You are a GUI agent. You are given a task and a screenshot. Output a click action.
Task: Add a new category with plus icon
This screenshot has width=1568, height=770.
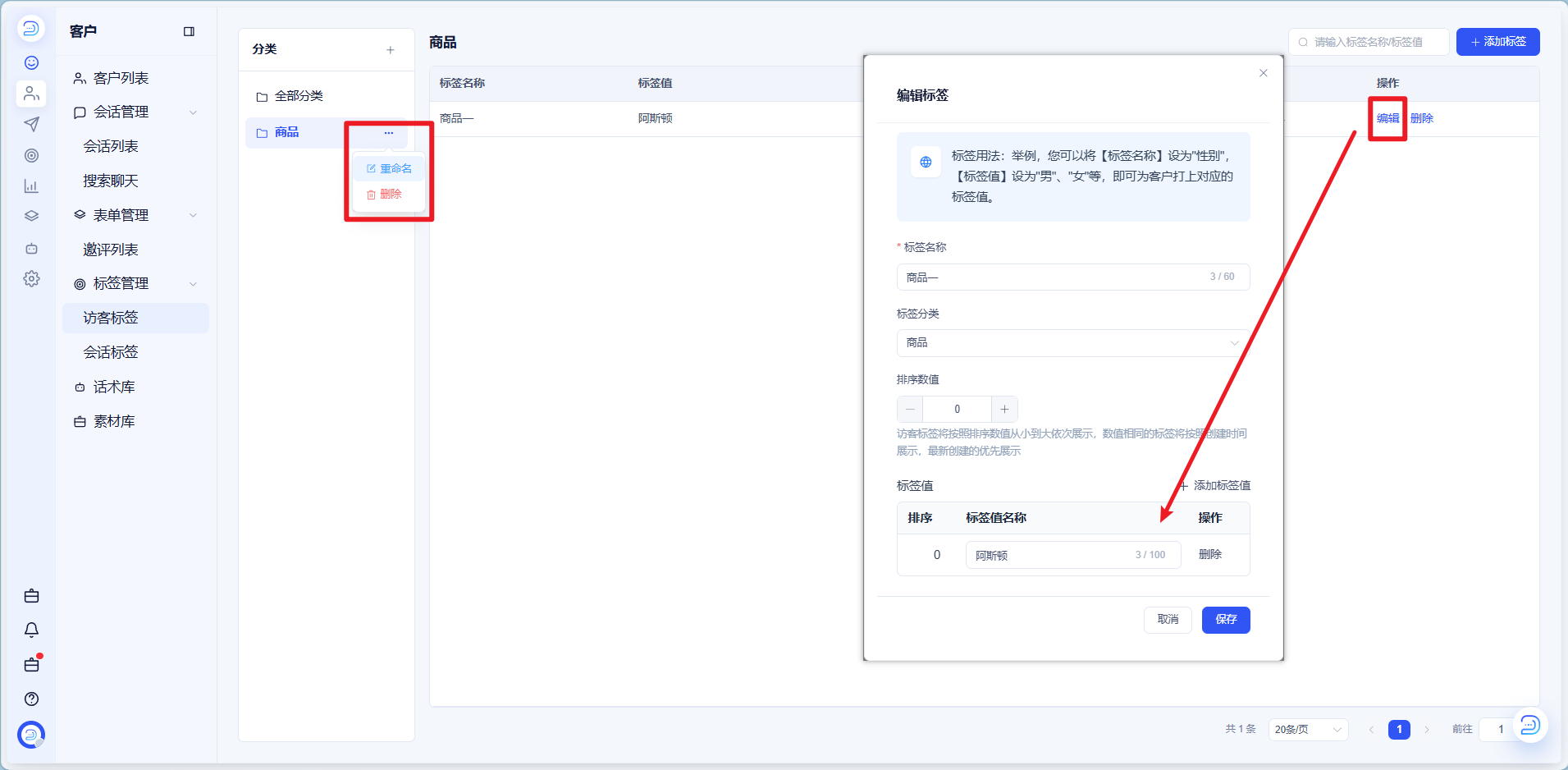[391, 50]
